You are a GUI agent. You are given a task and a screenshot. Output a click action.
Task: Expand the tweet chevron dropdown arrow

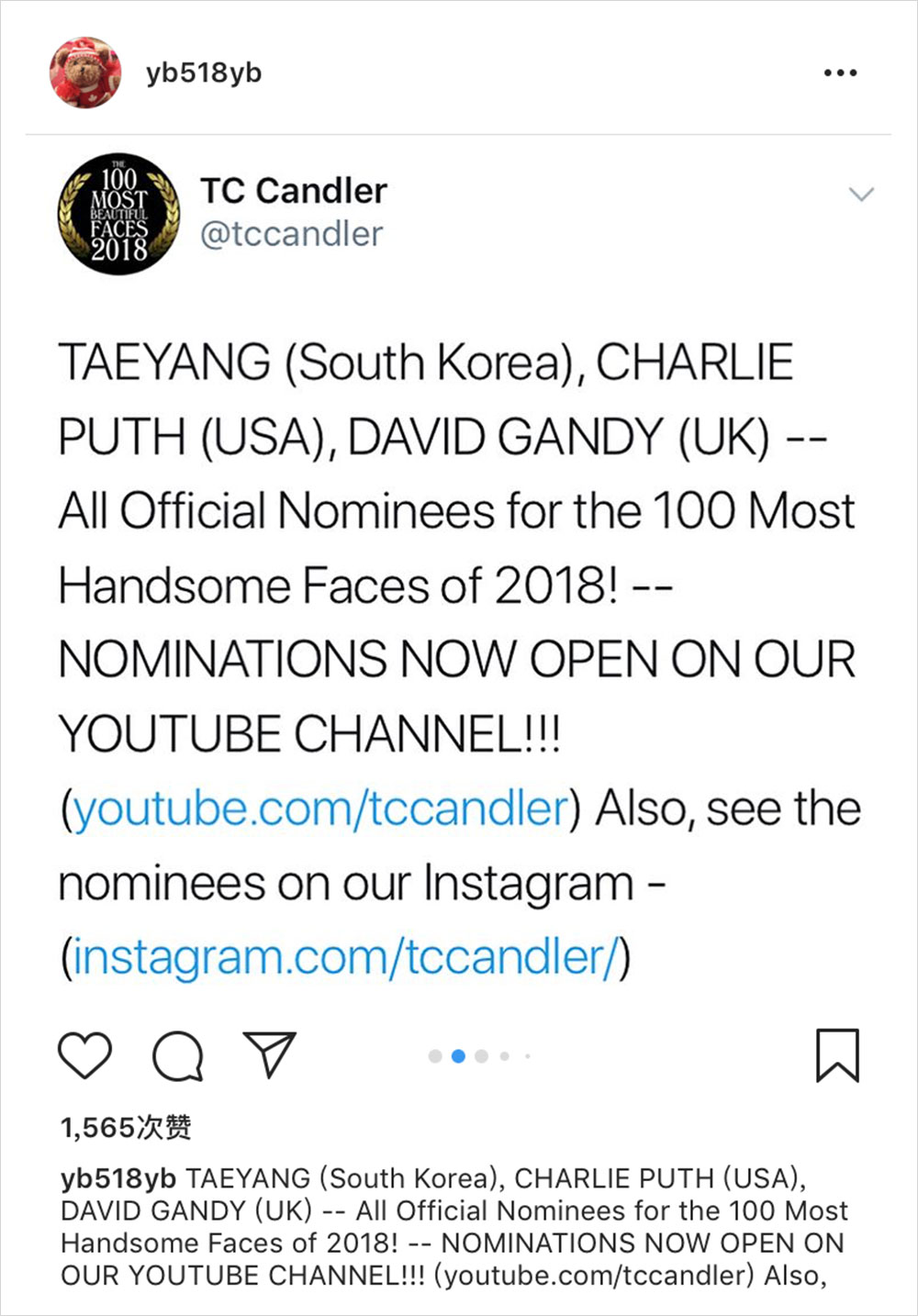point(861,195)
